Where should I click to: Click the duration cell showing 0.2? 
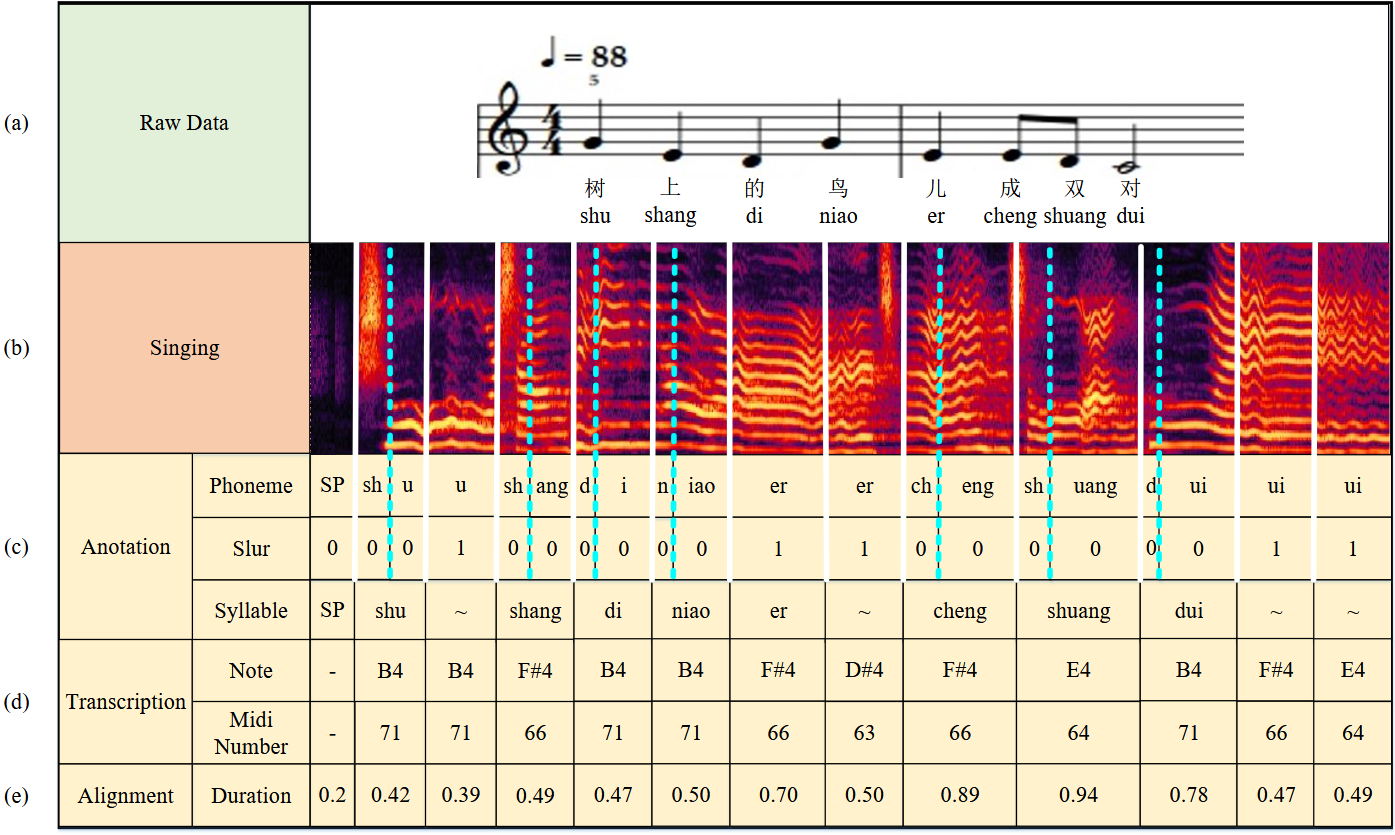pos(332,796)
